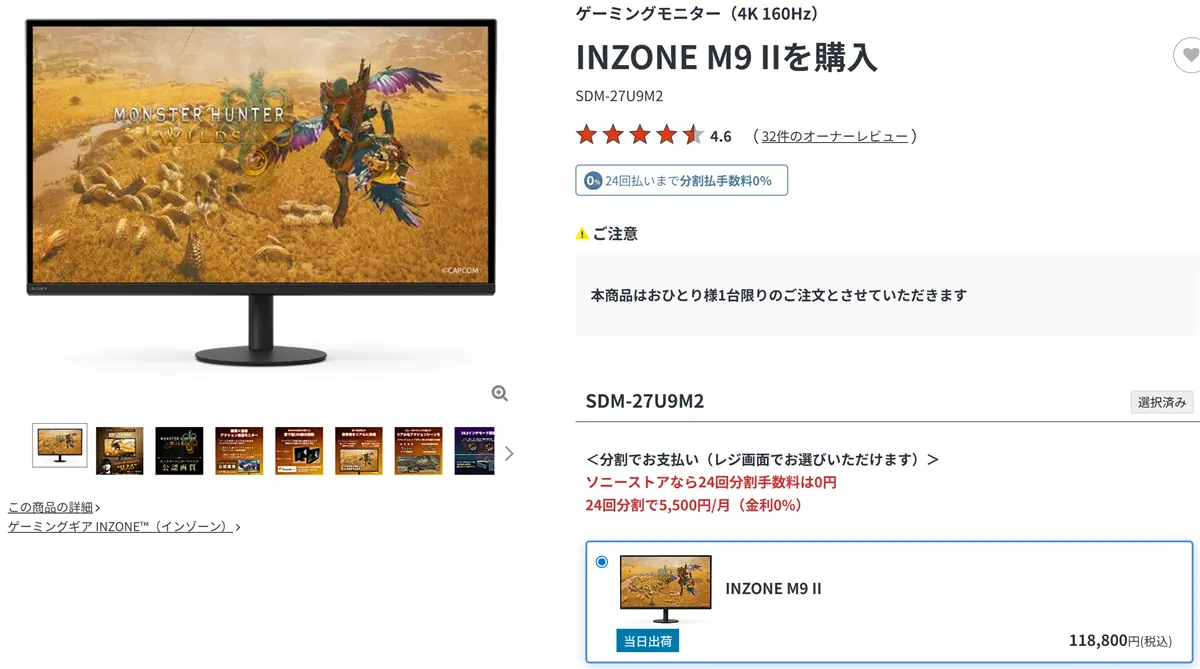Click the heart favorite icon
1200x669 pixels.
click(x=1188, y=55)
